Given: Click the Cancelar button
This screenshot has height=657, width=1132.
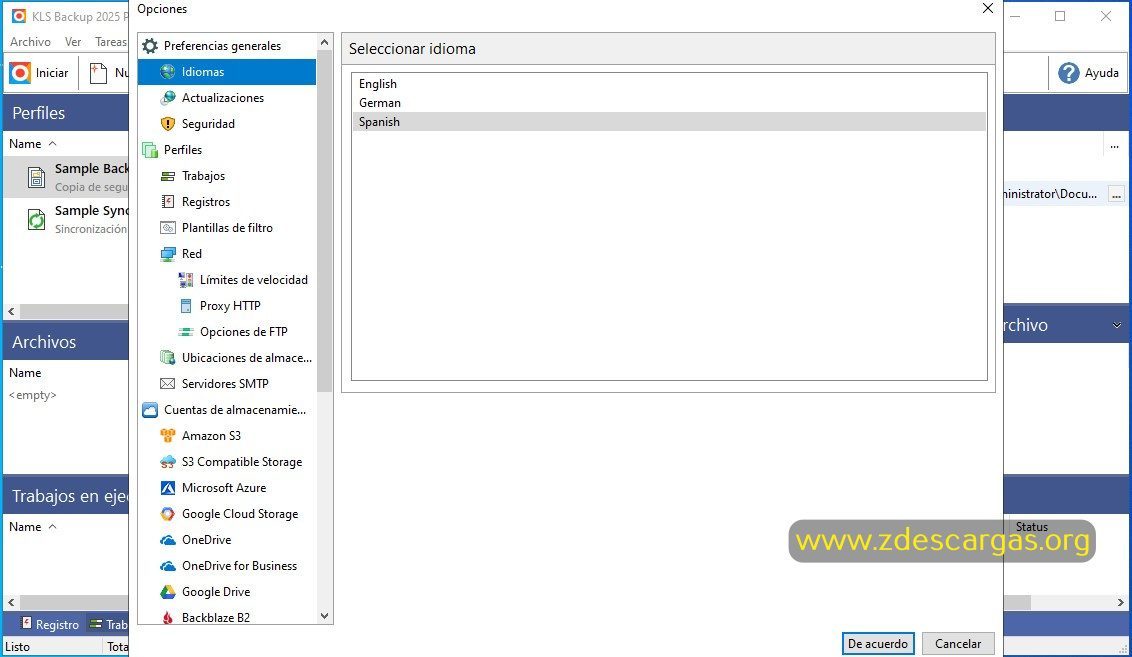Looking at the screenshot, I should pos(958,643).
